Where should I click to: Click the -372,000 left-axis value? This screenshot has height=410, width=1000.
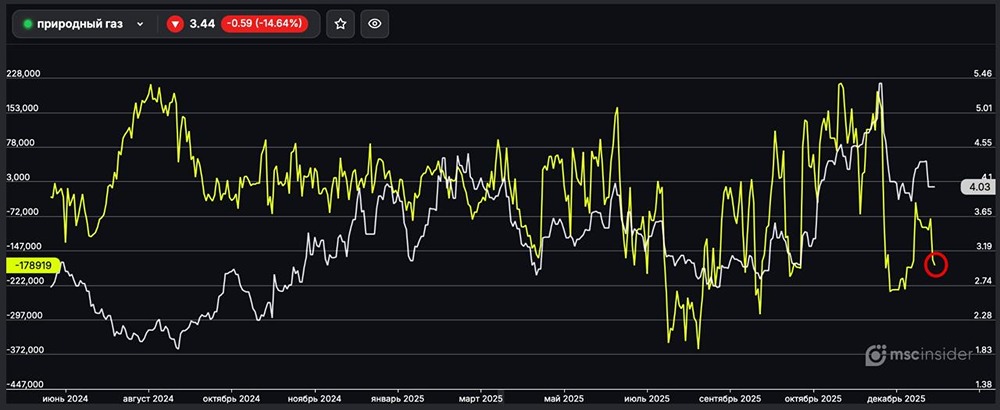pyautogui.click(x=23, y=350)
